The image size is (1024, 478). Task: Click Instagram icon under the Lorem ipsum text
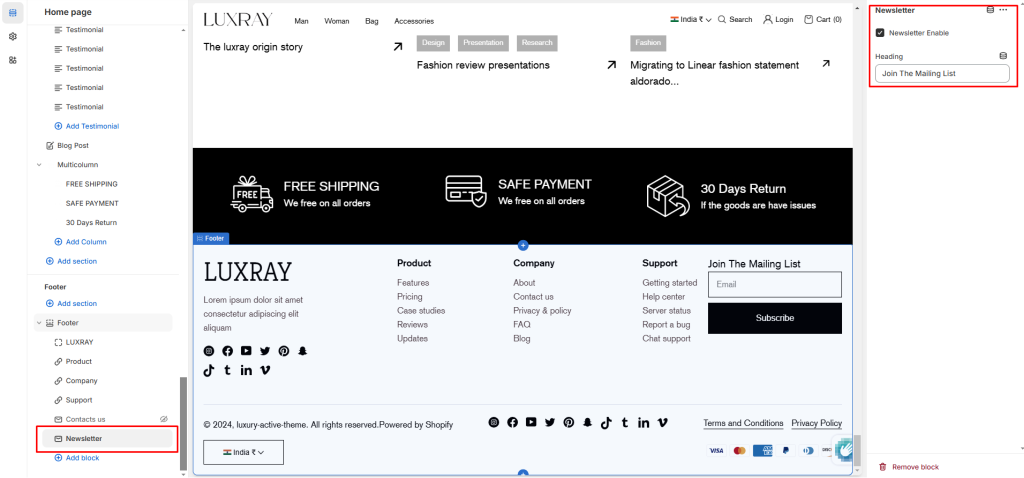tap(209, 351)
